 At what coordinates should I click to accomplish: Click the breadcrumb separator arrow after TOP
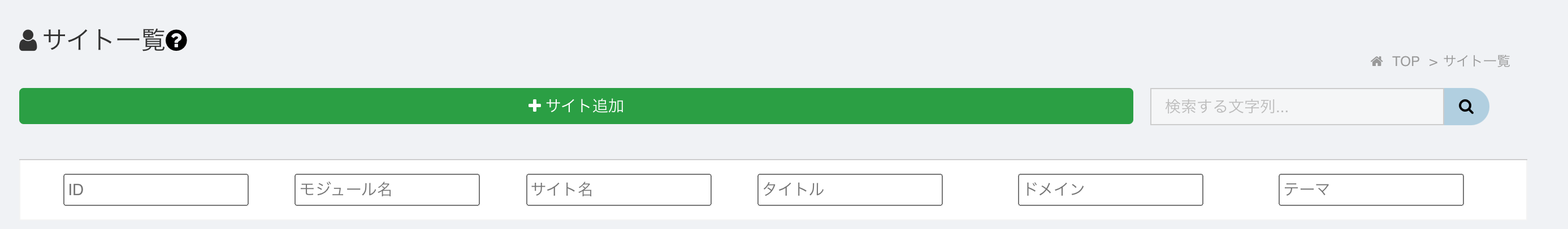pos(1433,62)
